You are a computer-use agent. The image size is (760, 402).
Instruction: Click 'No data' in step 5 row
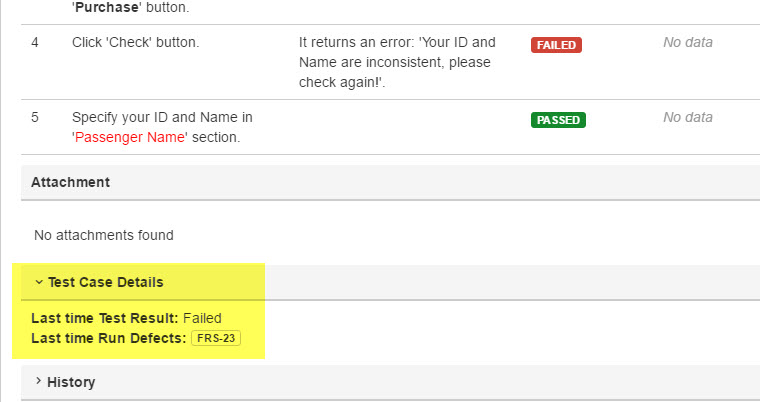click(x=688, y=117)
